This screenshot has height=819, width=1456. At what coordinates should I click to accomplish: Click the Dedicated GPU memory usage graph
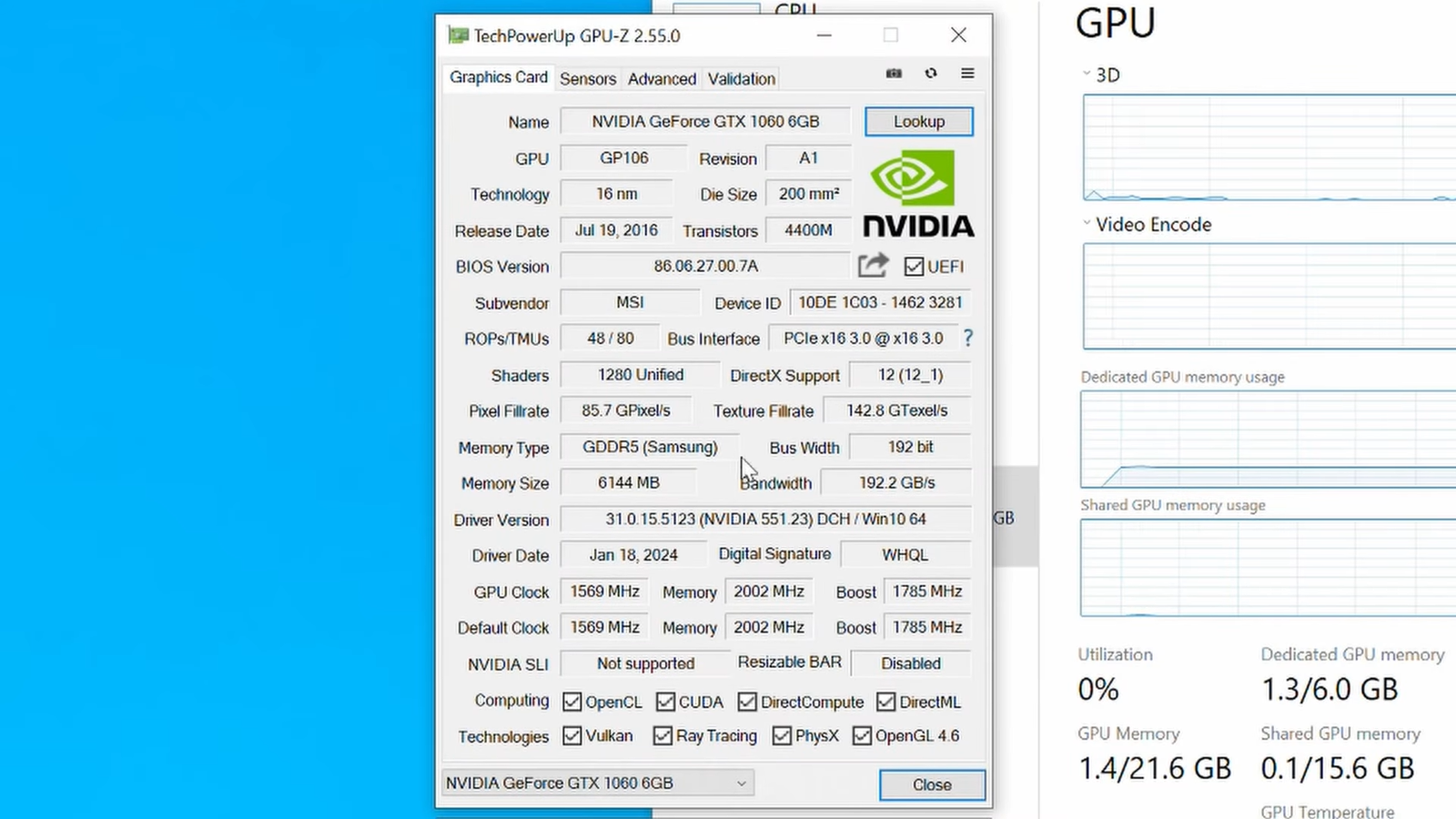(1269, 440)
